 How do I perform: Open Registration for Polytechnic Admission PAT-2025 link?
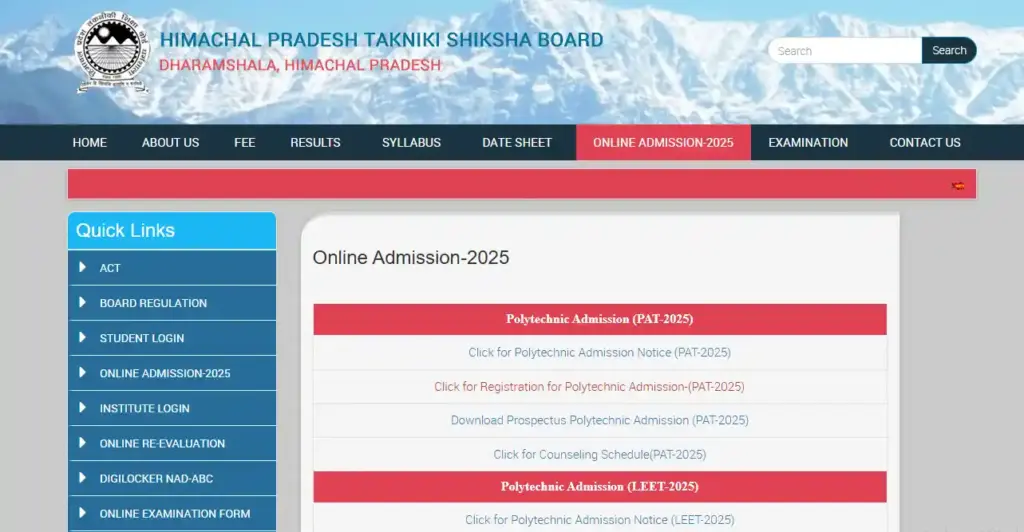point(589,386)
